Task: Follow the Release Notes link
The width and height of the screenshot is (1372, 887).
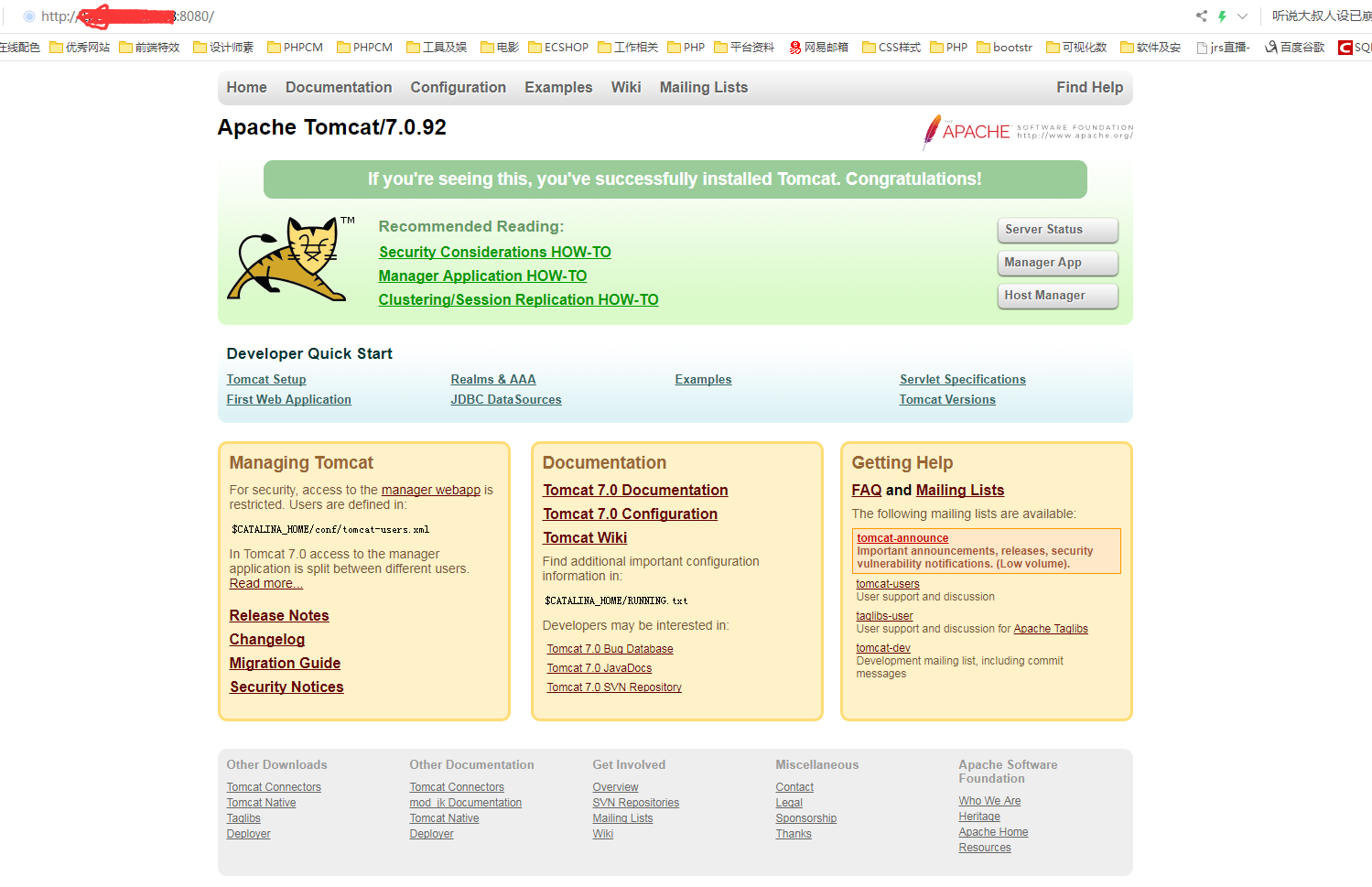Action: (x=279, y=616)
